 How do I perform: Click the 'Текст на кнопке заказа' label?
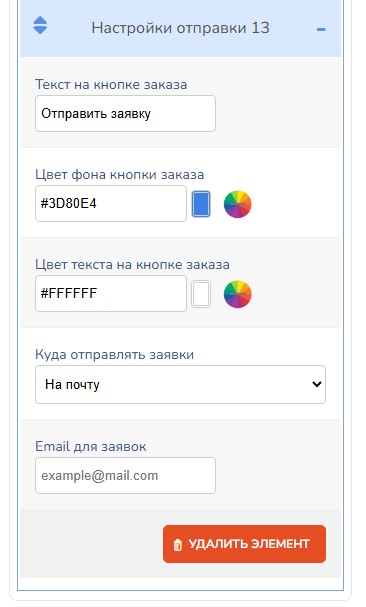(x=111, y=84)
